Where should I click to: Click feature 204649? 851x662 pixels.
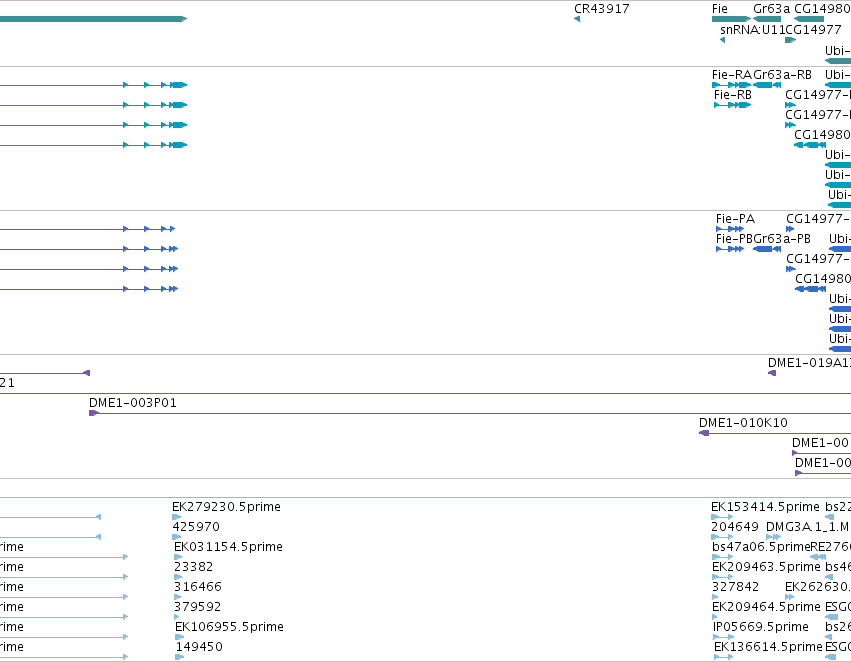(x=722, y=537)
